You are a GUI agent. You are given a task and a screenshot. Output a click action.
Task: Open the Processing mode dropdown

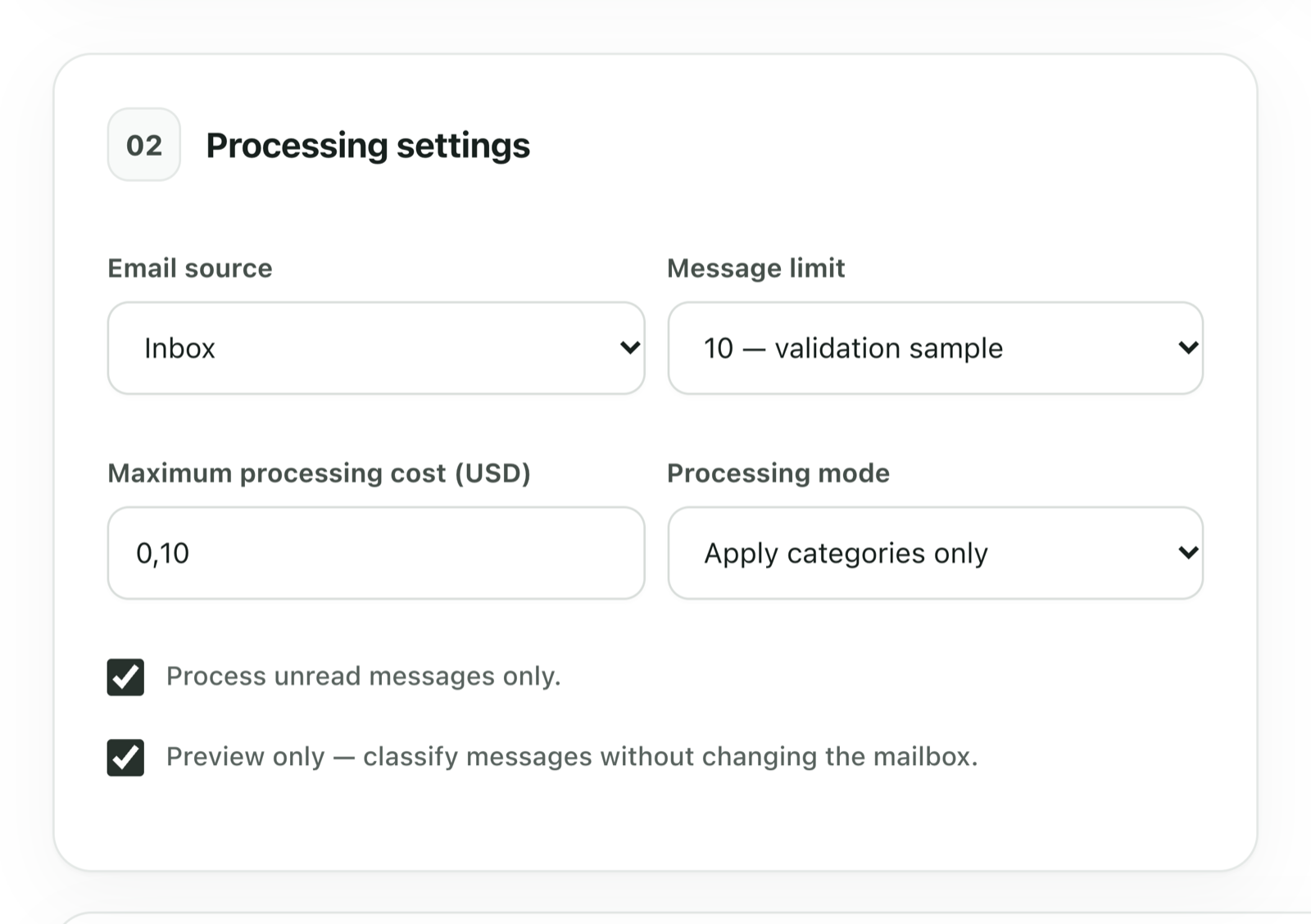(936, 553)
